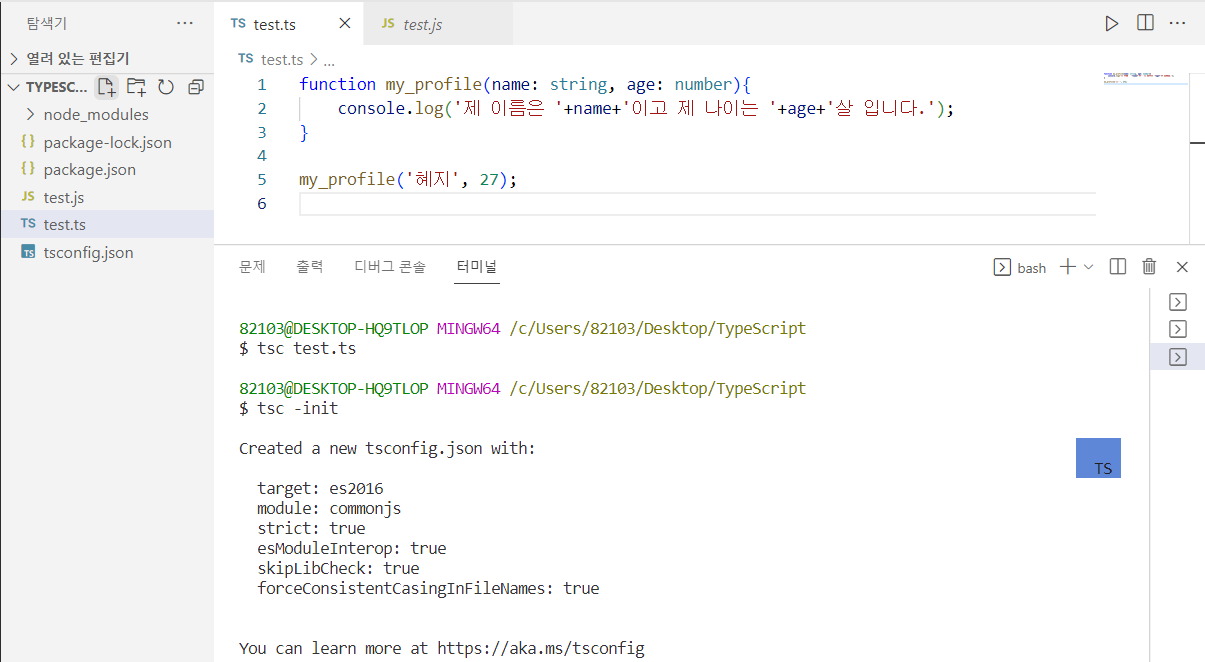Screen dimensions: 1205x662
Task: Open the explorer more actions menu
Action: point(185,23)
